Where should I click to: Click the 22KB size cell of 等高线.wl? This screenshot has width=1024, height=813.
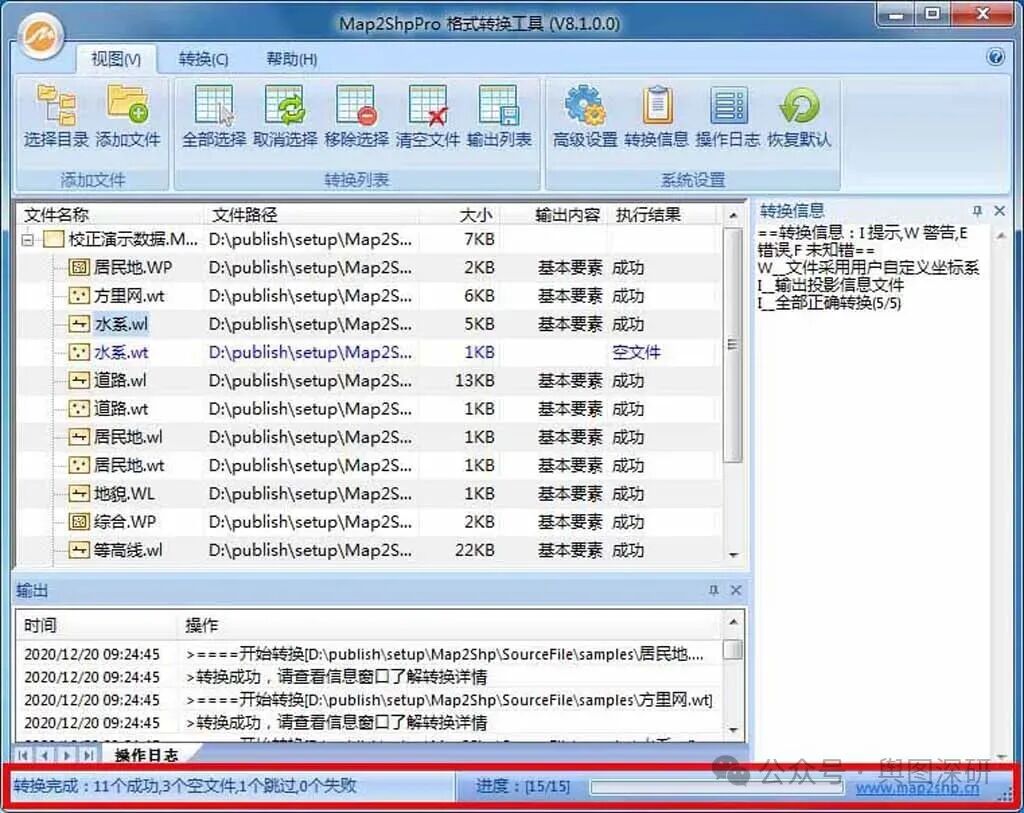pos(474,550)
